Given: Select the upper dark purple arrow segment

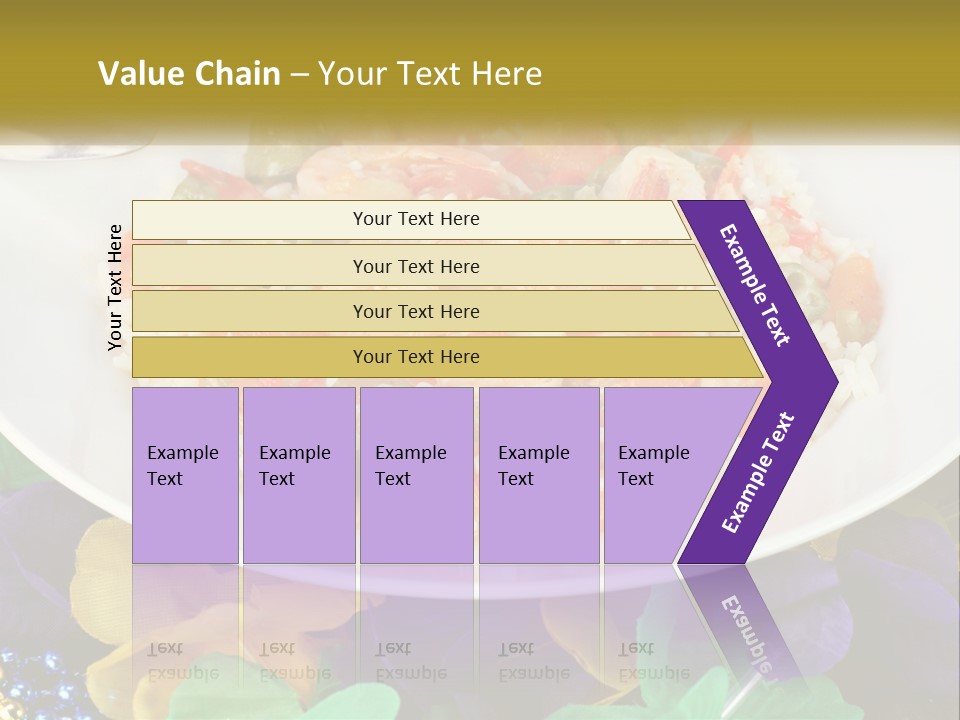Looking at the screenshot, I should tap(757, 285).
